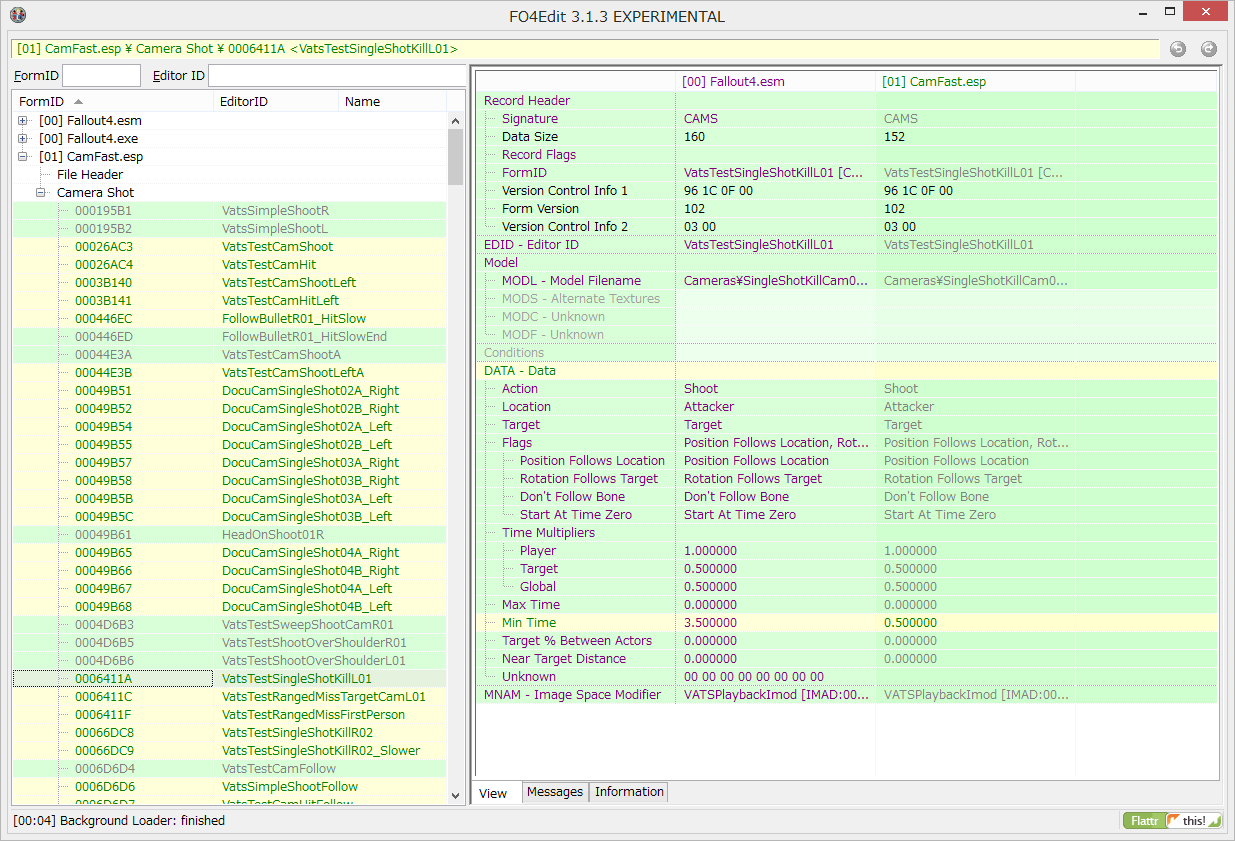Click the MODL - Model Filename row label
The height and width of the screenshot is (841, 1235).
coord(571,281)
